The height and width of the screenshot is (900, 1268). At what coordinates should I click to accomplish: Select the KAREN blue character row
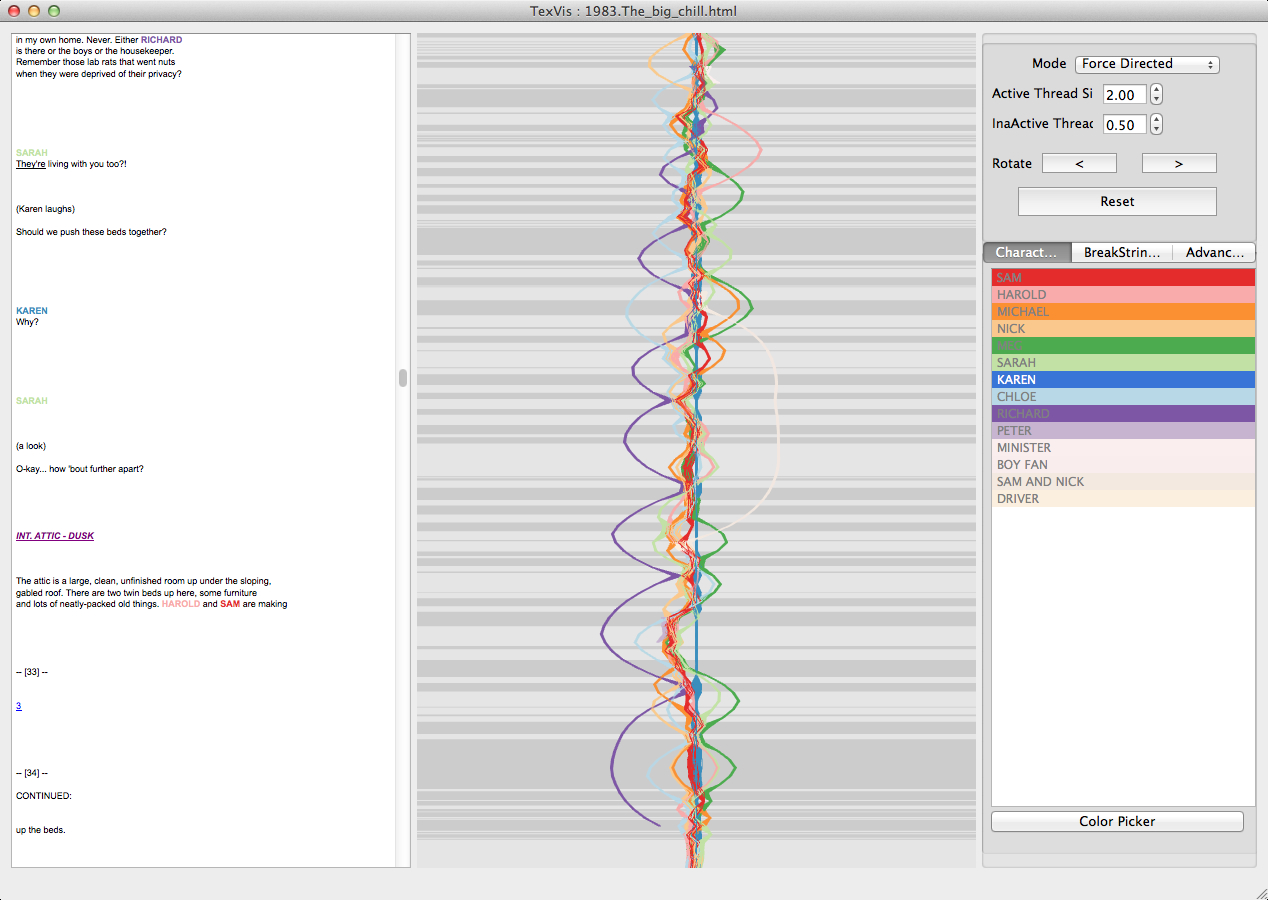pos(1123,380)
